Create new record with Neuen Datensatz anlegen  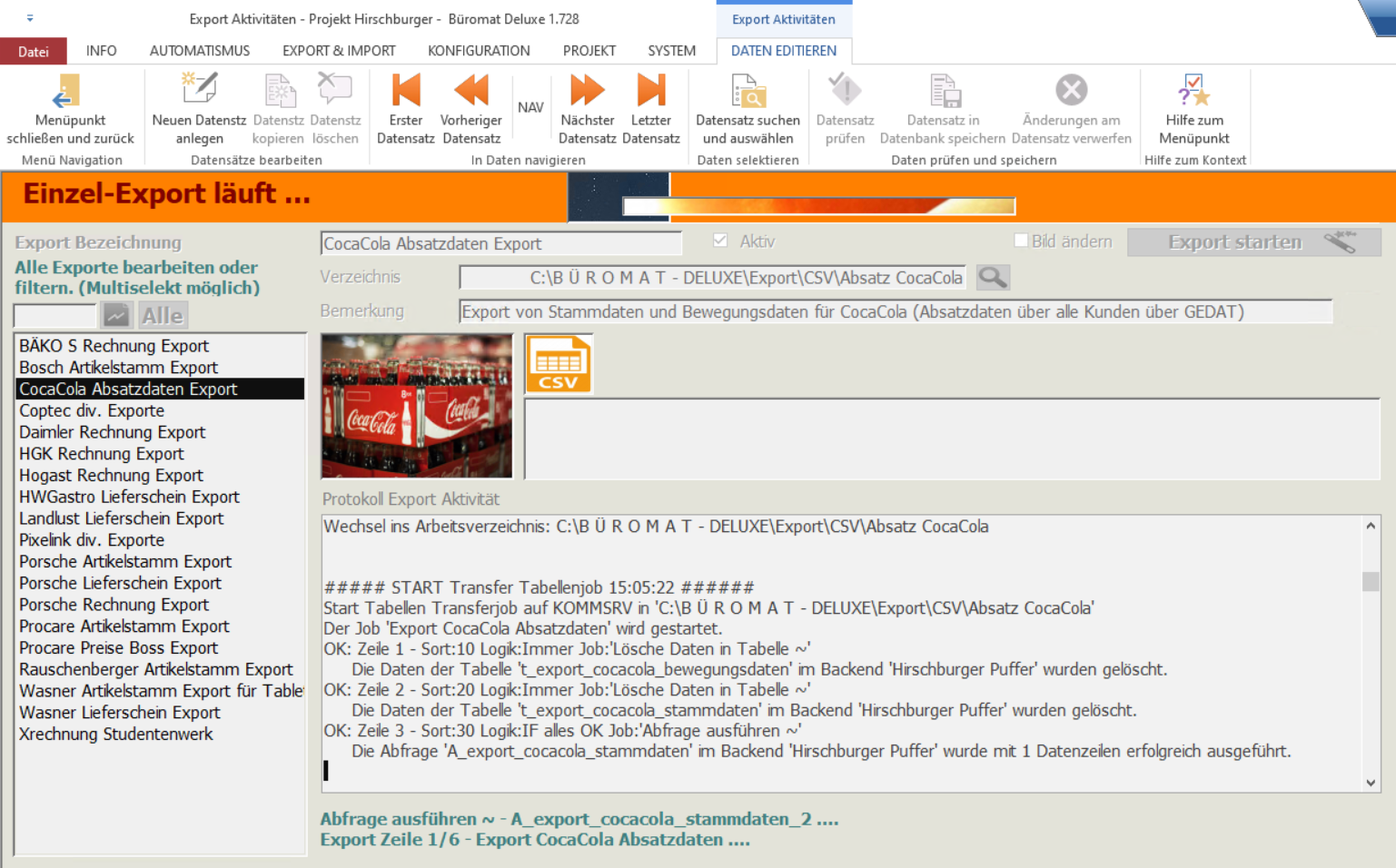199,92
